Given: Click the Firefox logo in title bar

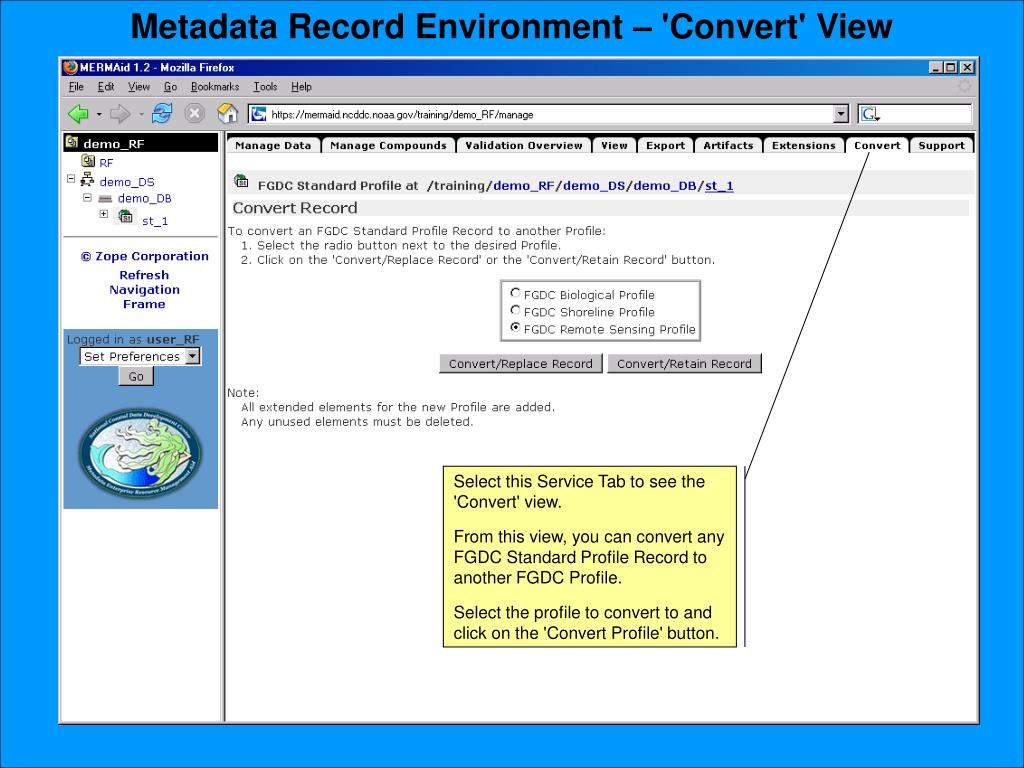Looking at the screenshot, I should (x=70, y=67).
